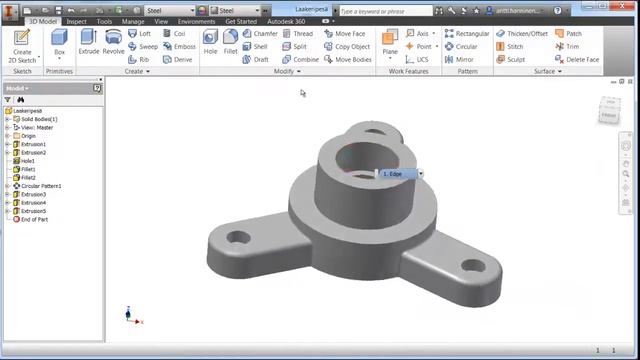Choose the Split tool
This screenshot has width=640, height=360.
294,47
